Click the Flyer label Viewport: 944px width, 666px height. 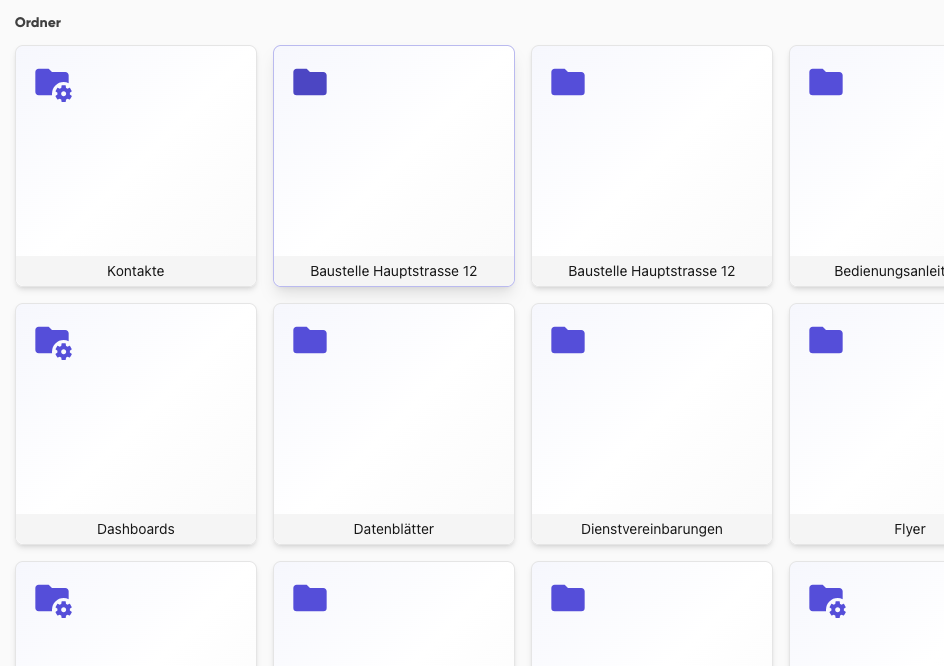tap(909, 529)
